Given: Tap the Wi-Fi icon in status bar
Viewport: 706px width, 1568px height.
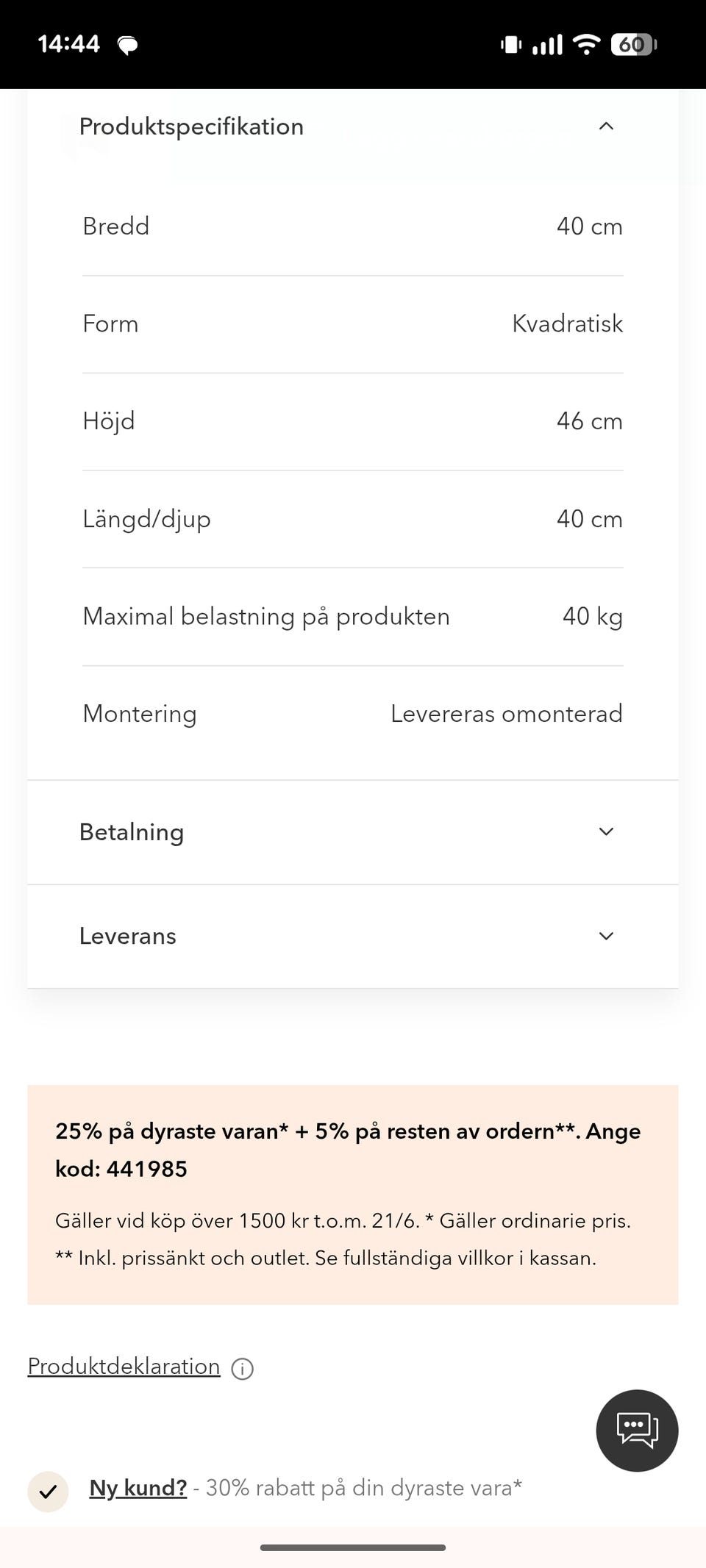Looking at the screenshot, I should pyautogui.click(x=586, y=45).
